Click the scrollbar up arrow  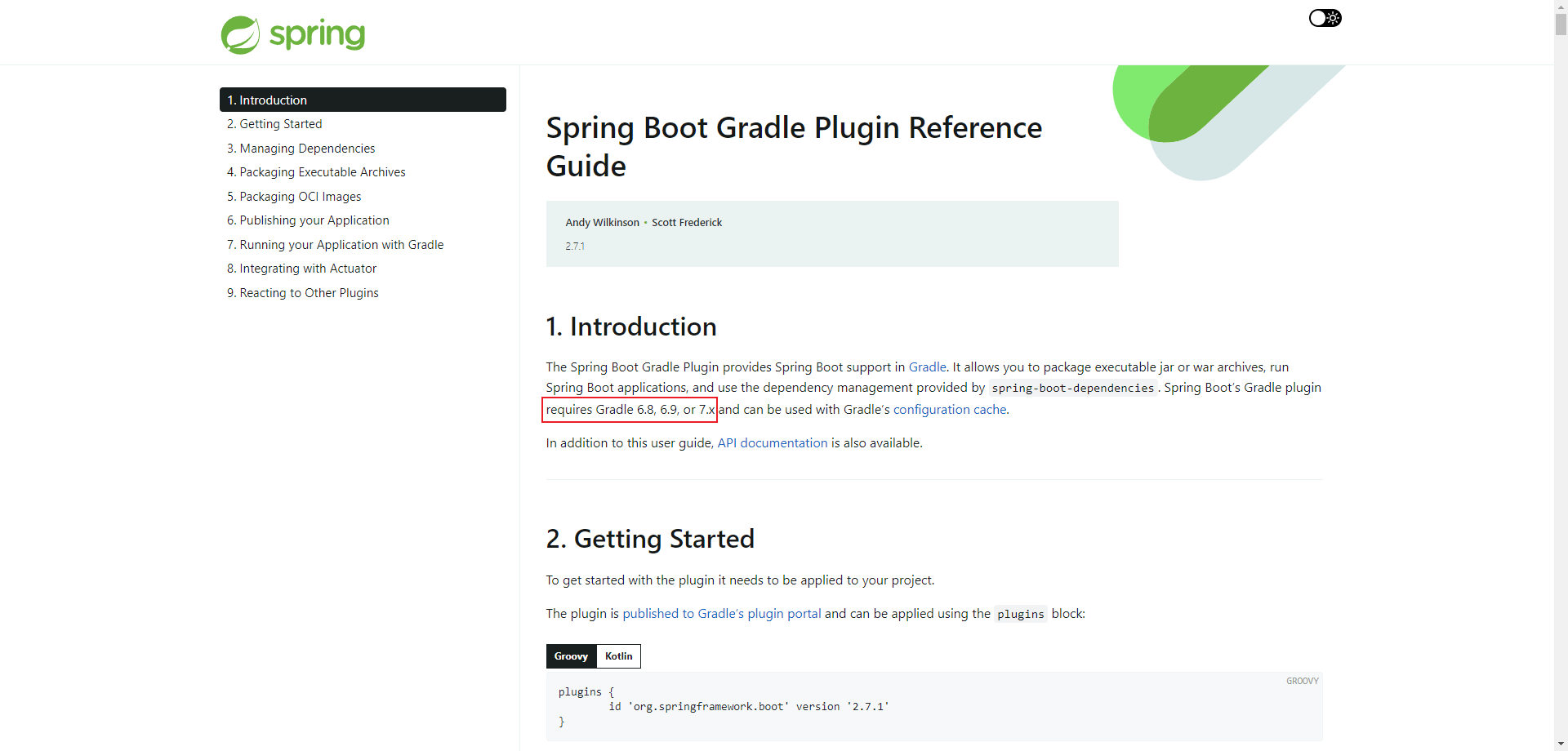[1561, 6]
